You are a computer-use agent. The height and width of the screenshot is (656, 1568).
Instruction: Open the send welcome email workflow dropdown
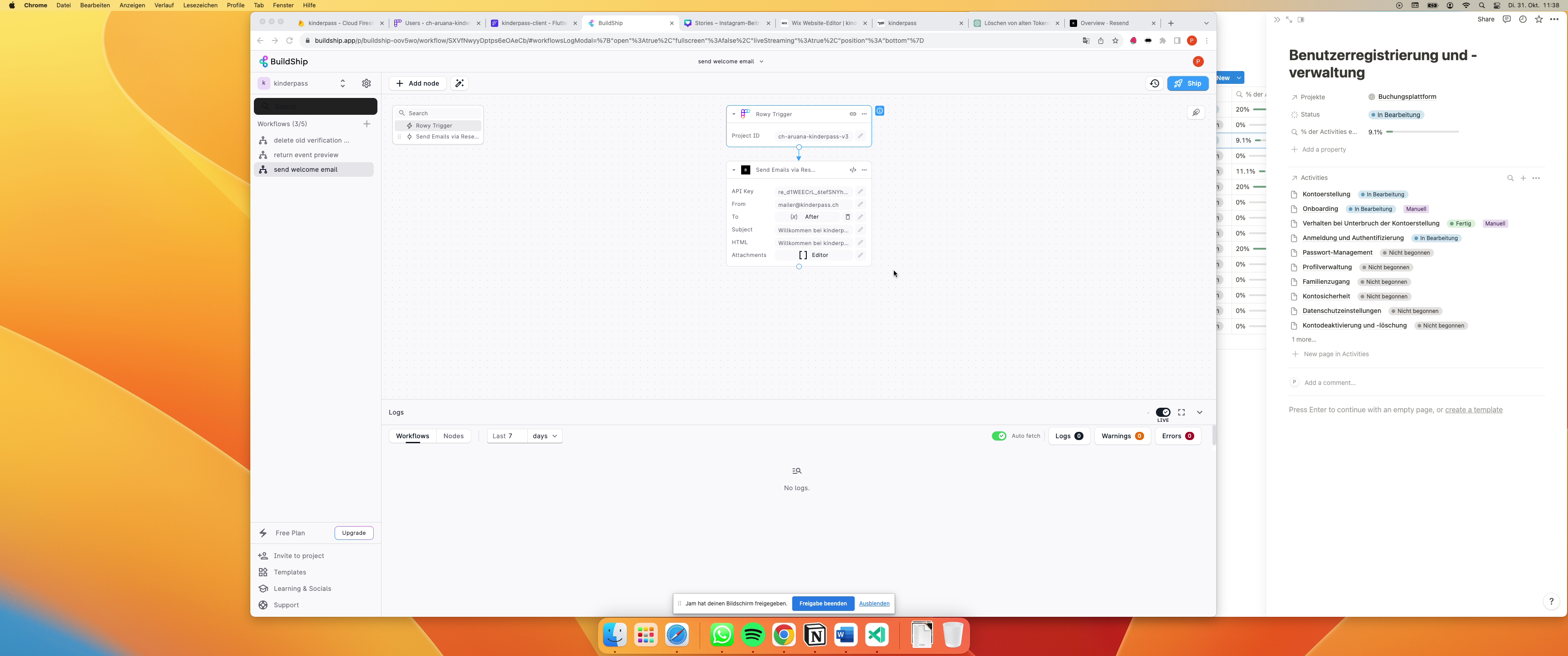[730, 61]
